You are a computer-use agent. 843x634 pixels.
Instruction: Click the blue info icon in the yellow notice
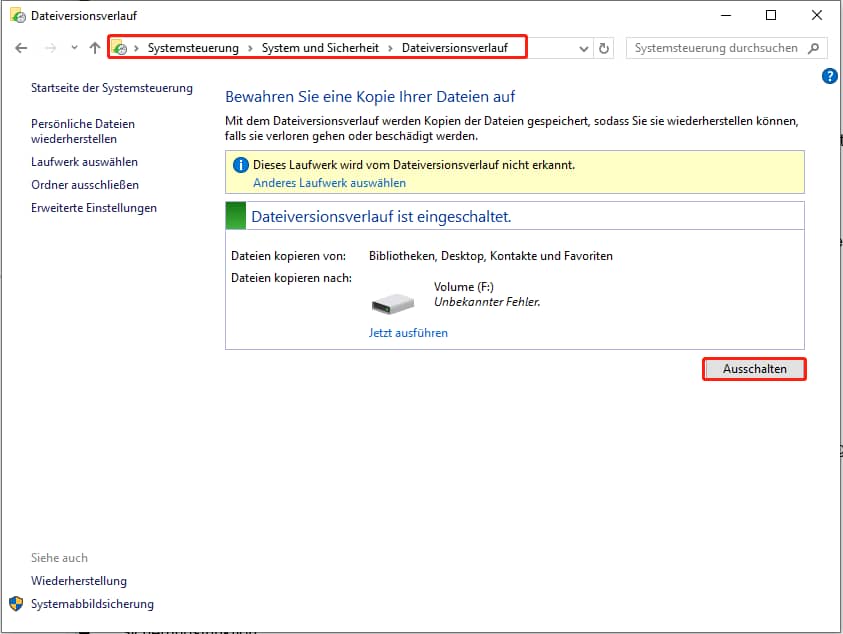(240, 165)
